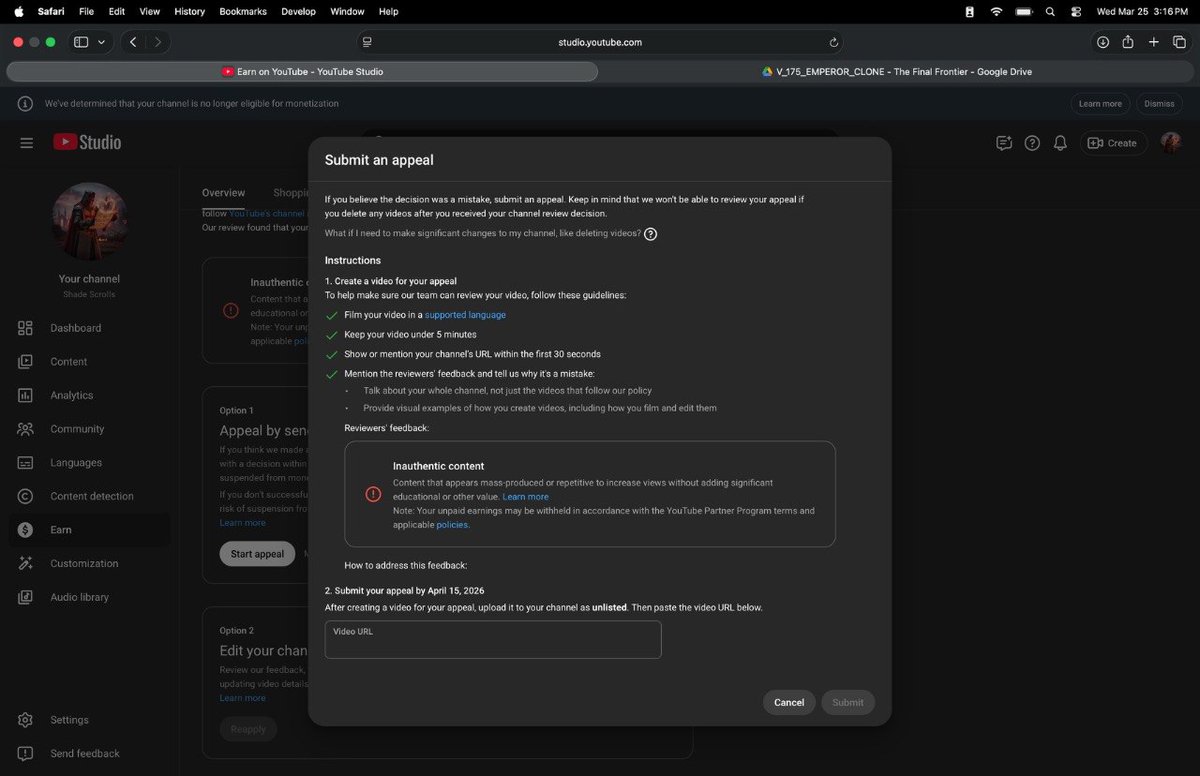1200x776 pixels.
Task: Click the Safari address bar
Action: point(600,42)
